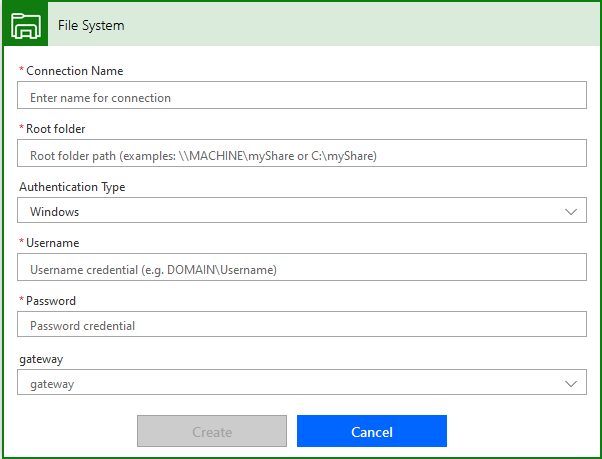Click the chevron arrow in Authentication Type
602x459 pixels.
571,212
